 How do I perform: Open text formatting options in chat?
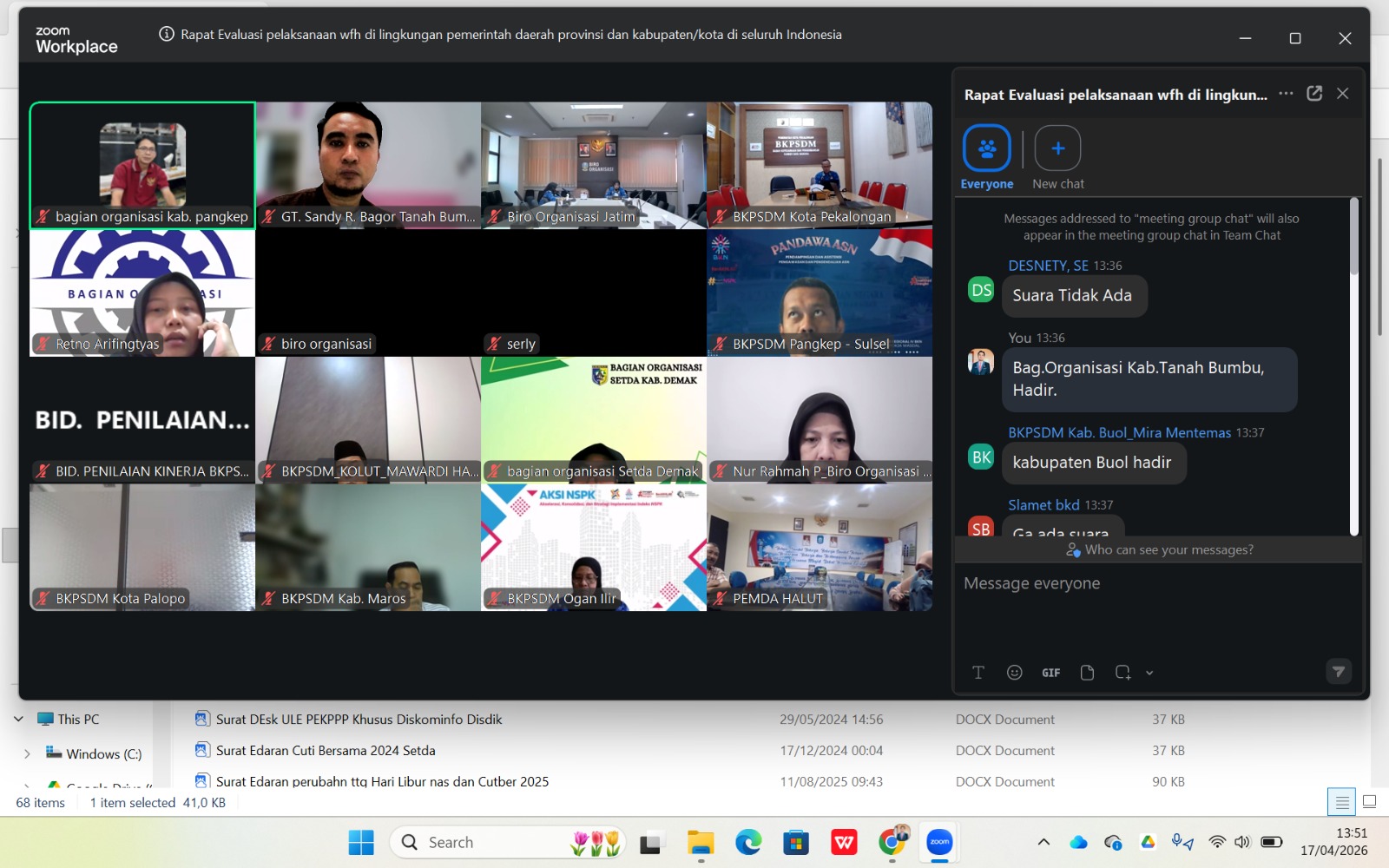point(978,672)
